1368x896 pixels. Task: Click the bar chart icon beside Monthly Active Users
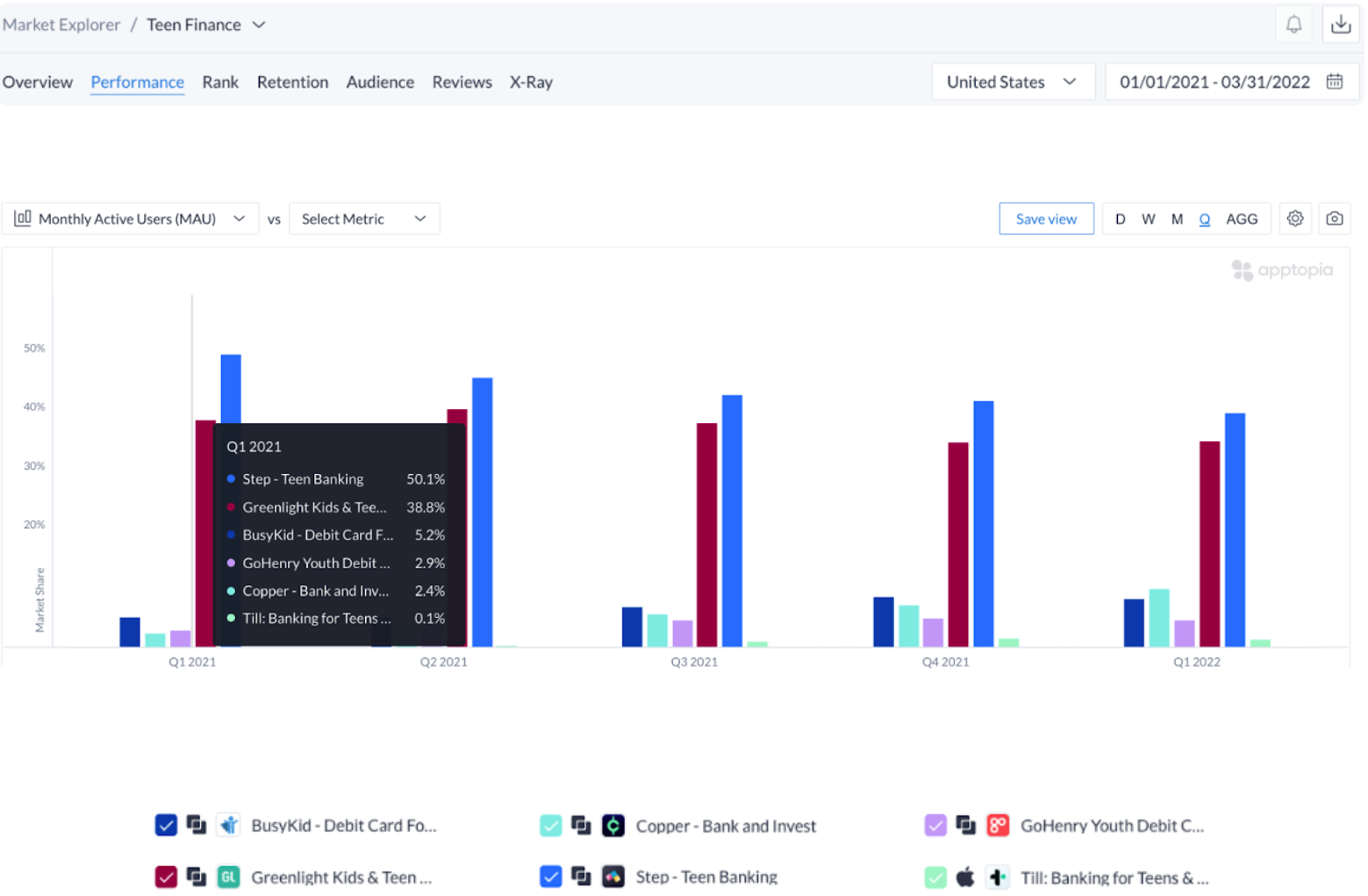point(23,219)
